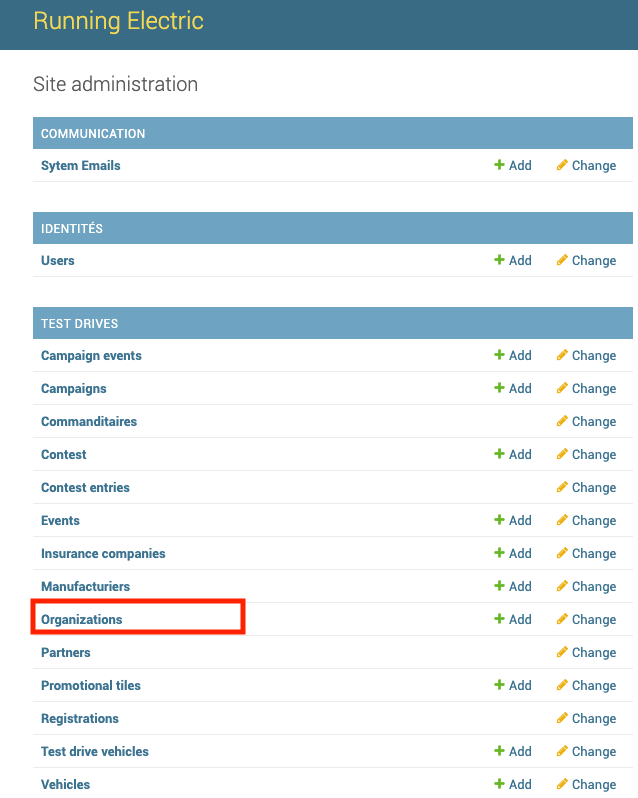Go to Promotional tiles
The height and width of the screenshot is (798, 638).
pos(91,686)
